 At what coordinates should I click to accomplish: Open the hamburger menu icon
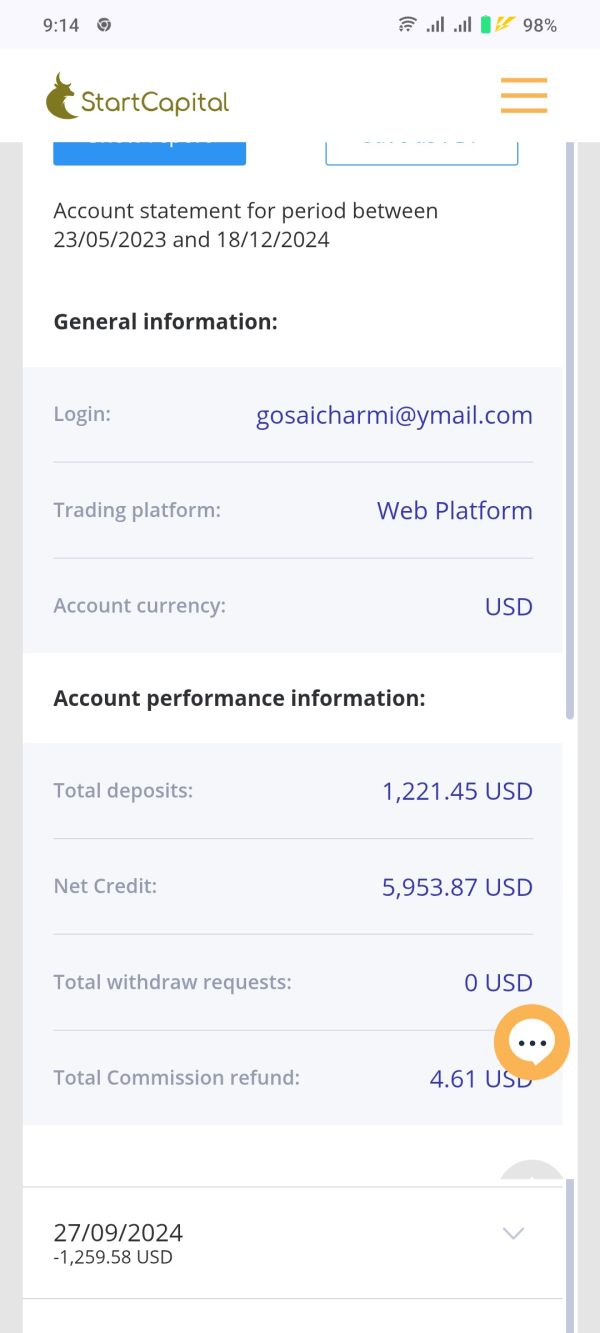(524, 95)
